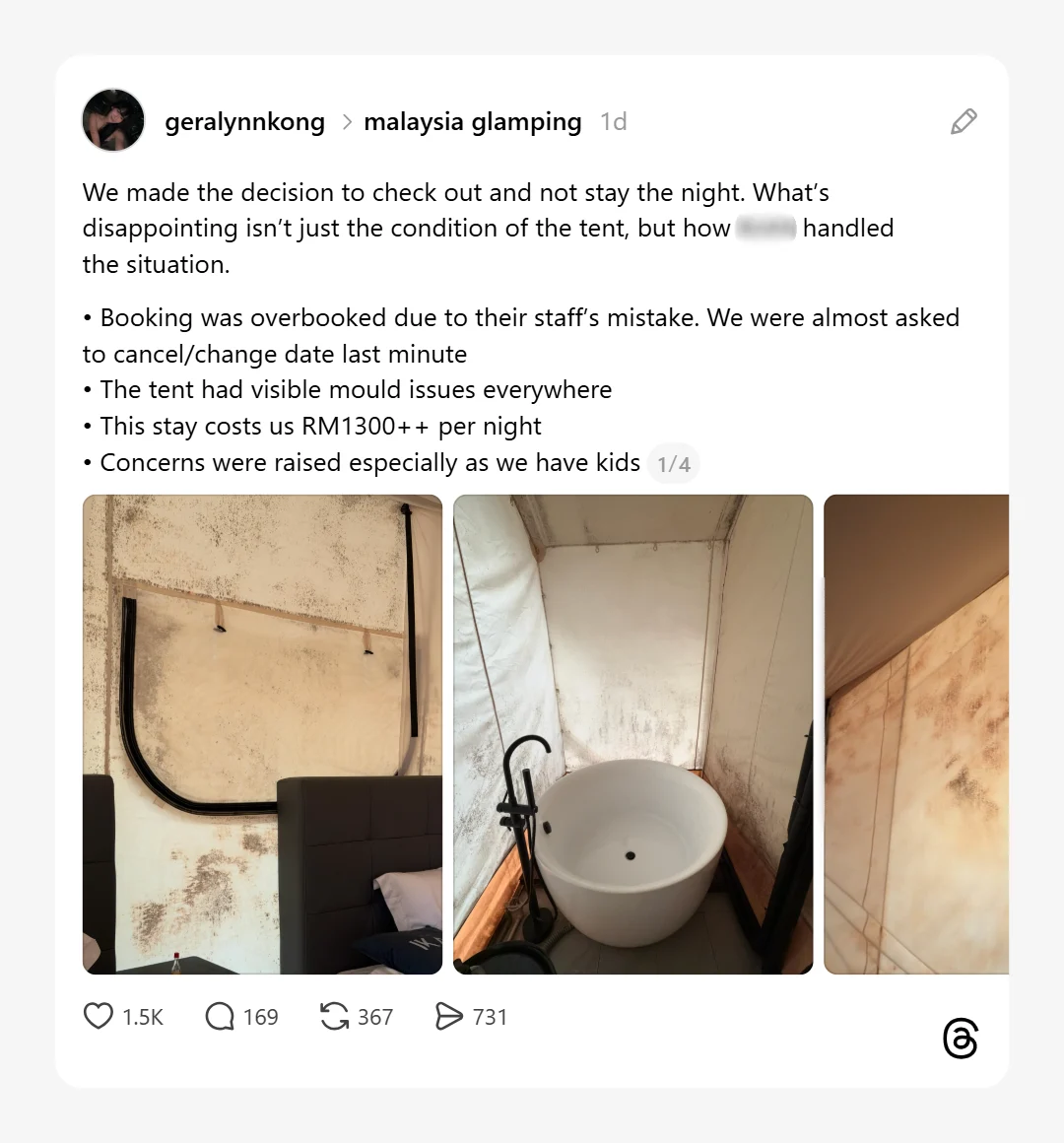
Task: Click the edit pencil icon
Action: [964, 122]
